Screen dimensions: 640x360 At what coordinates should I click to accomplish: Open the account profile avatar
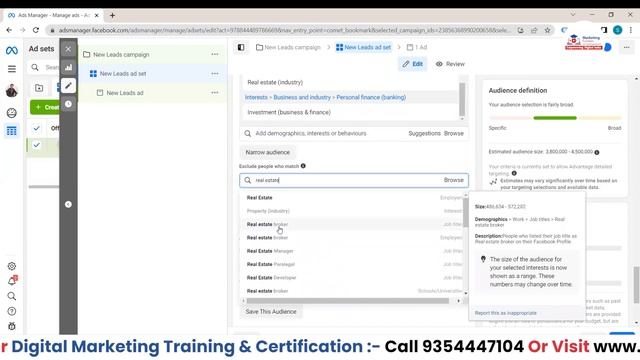pyautogui.click(x=11, y=90)
